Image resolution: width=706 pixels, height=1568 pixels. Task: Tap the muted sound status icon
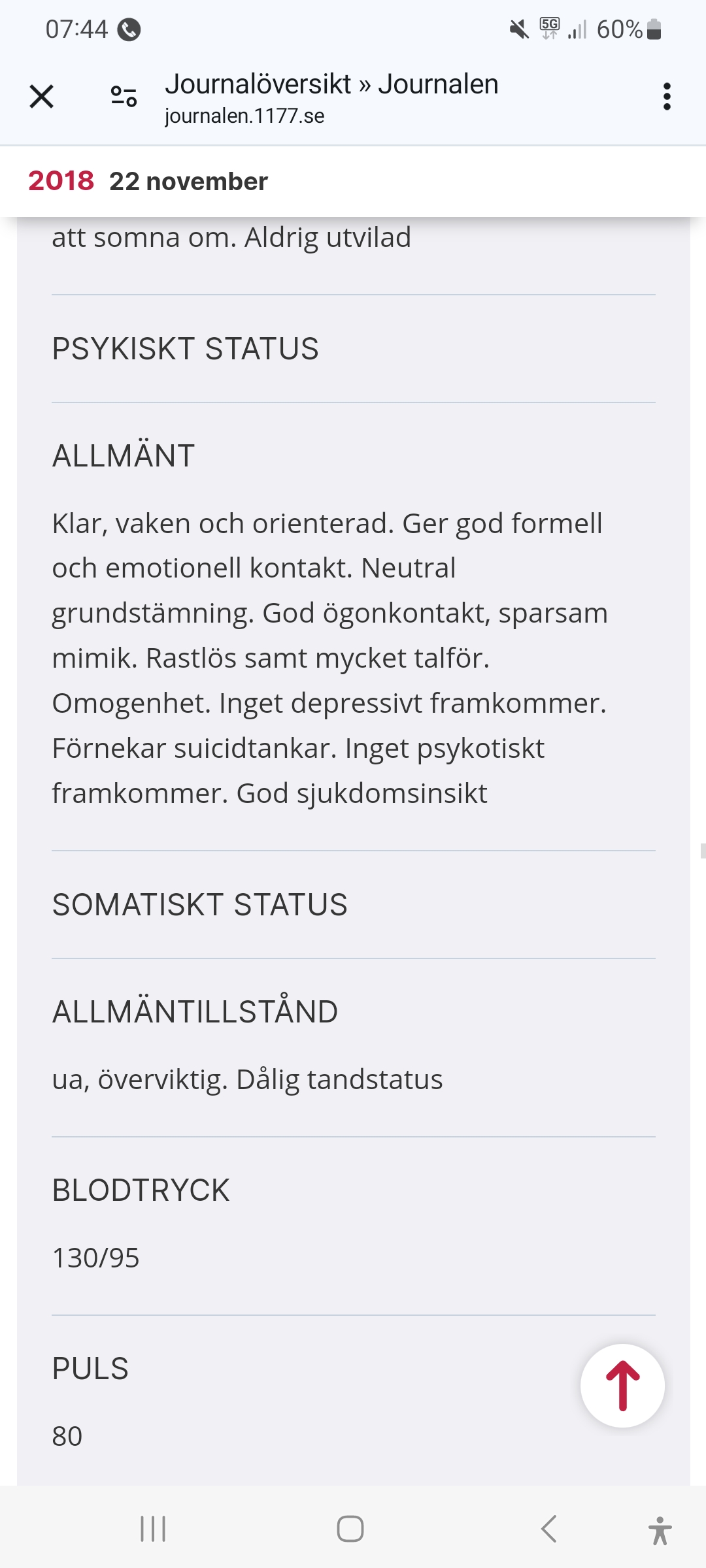tap(519, 29)
